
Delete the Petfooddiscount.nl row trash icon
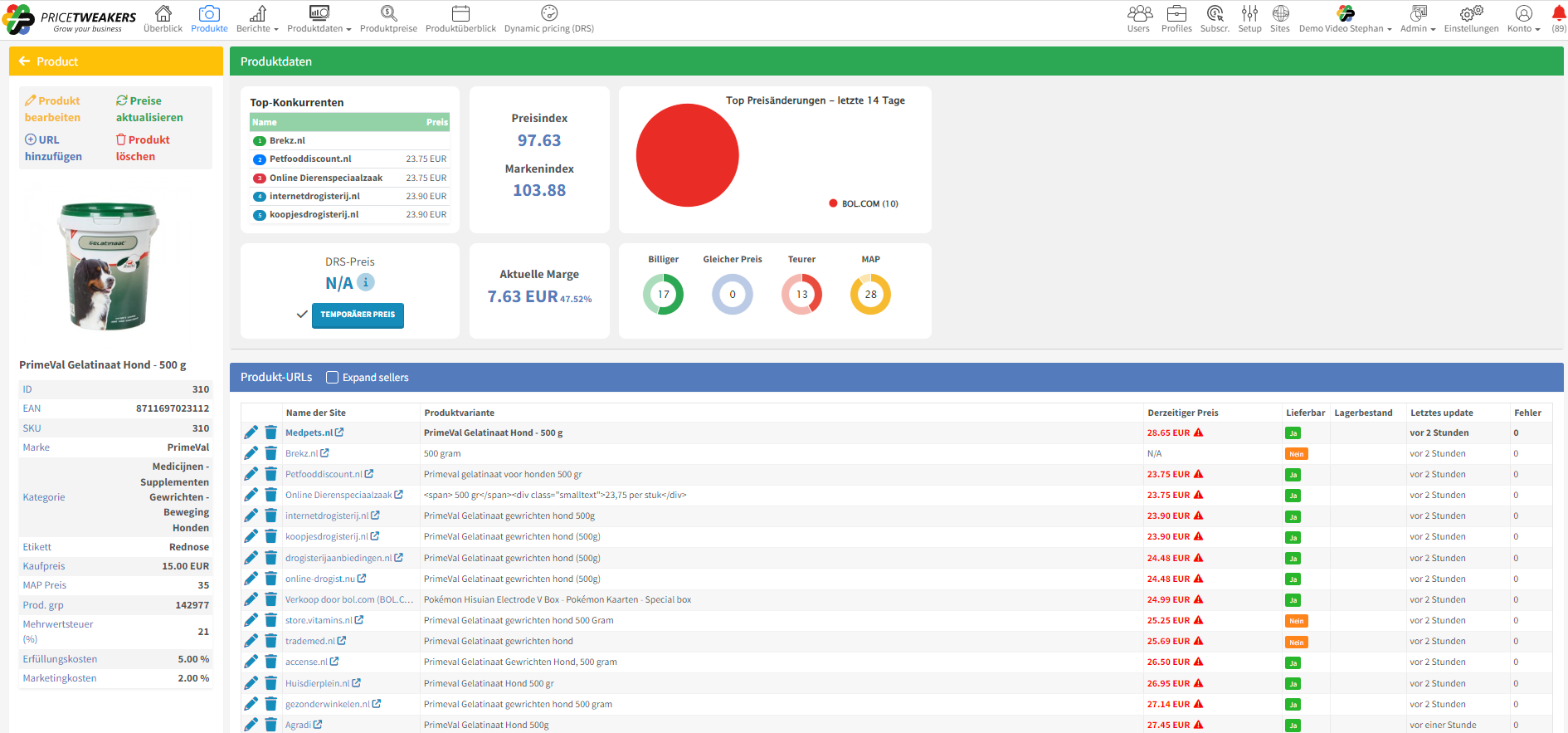pyautogui.click(x=270, y=474)
